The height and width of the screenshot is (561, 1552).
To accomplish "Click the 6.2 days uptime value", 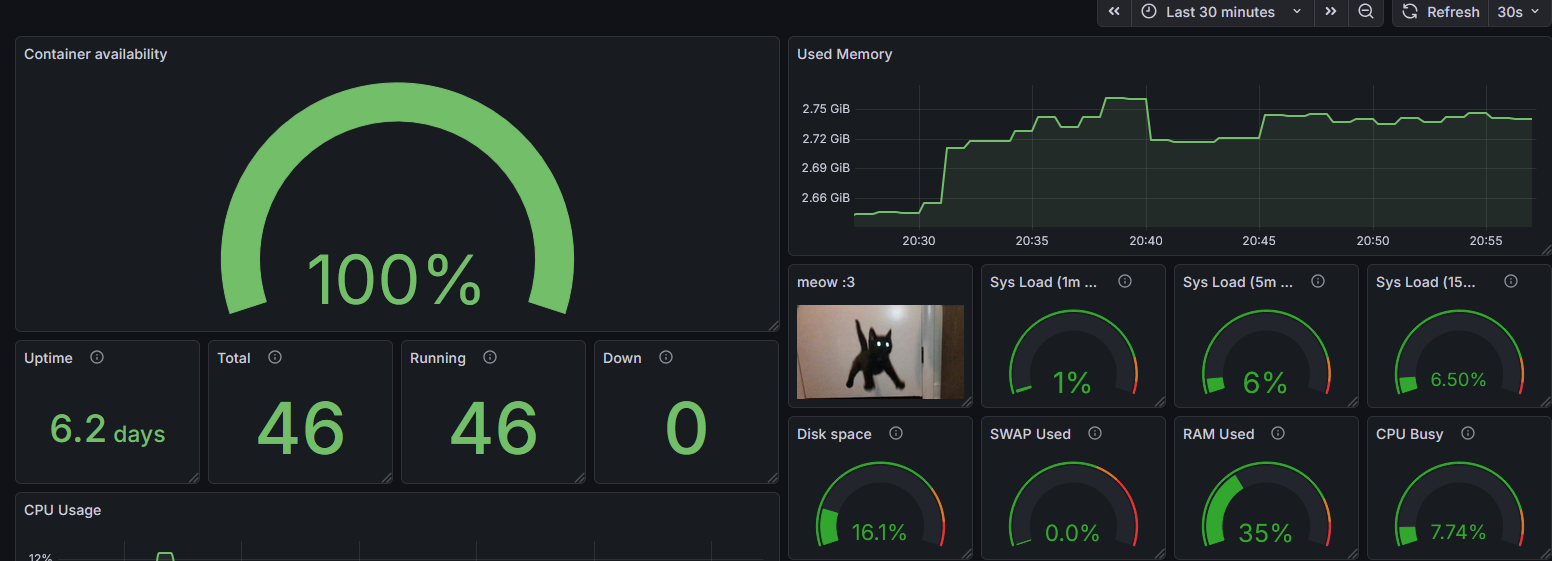I will (x=108, y=430).
